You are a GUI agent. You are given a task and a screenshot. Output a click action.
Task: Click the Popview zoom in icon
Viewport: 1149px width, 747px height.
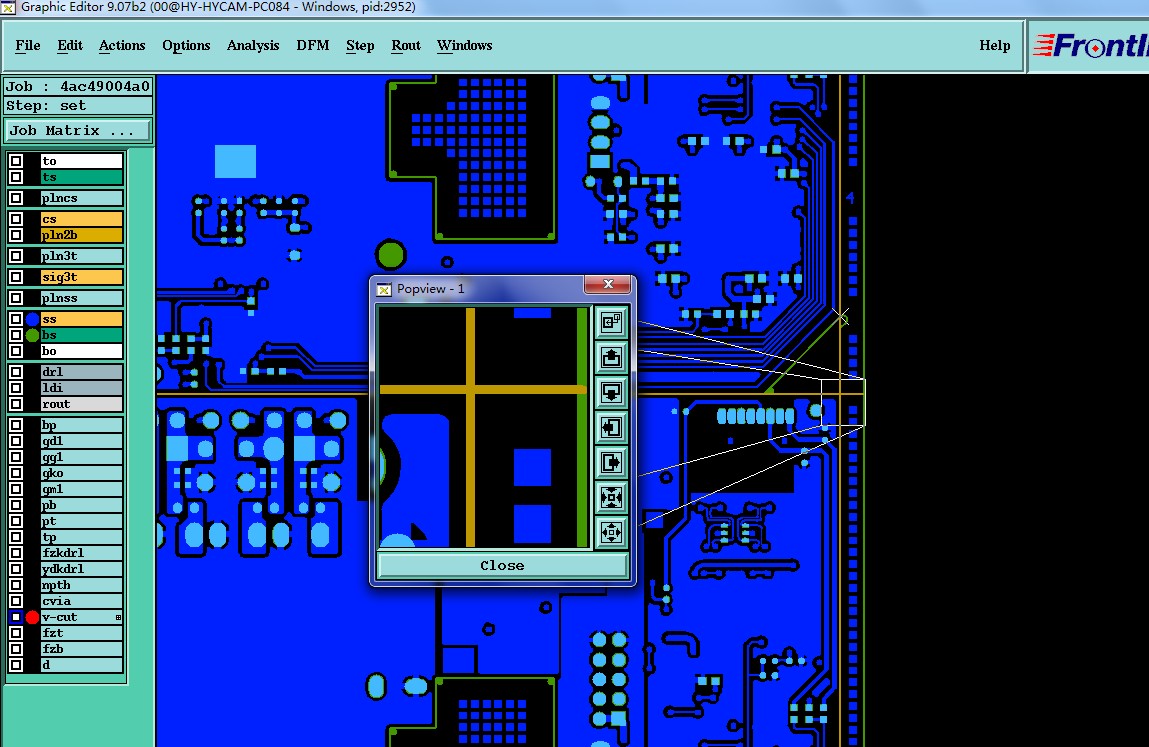pyautogui.click(x=611, y=497)
